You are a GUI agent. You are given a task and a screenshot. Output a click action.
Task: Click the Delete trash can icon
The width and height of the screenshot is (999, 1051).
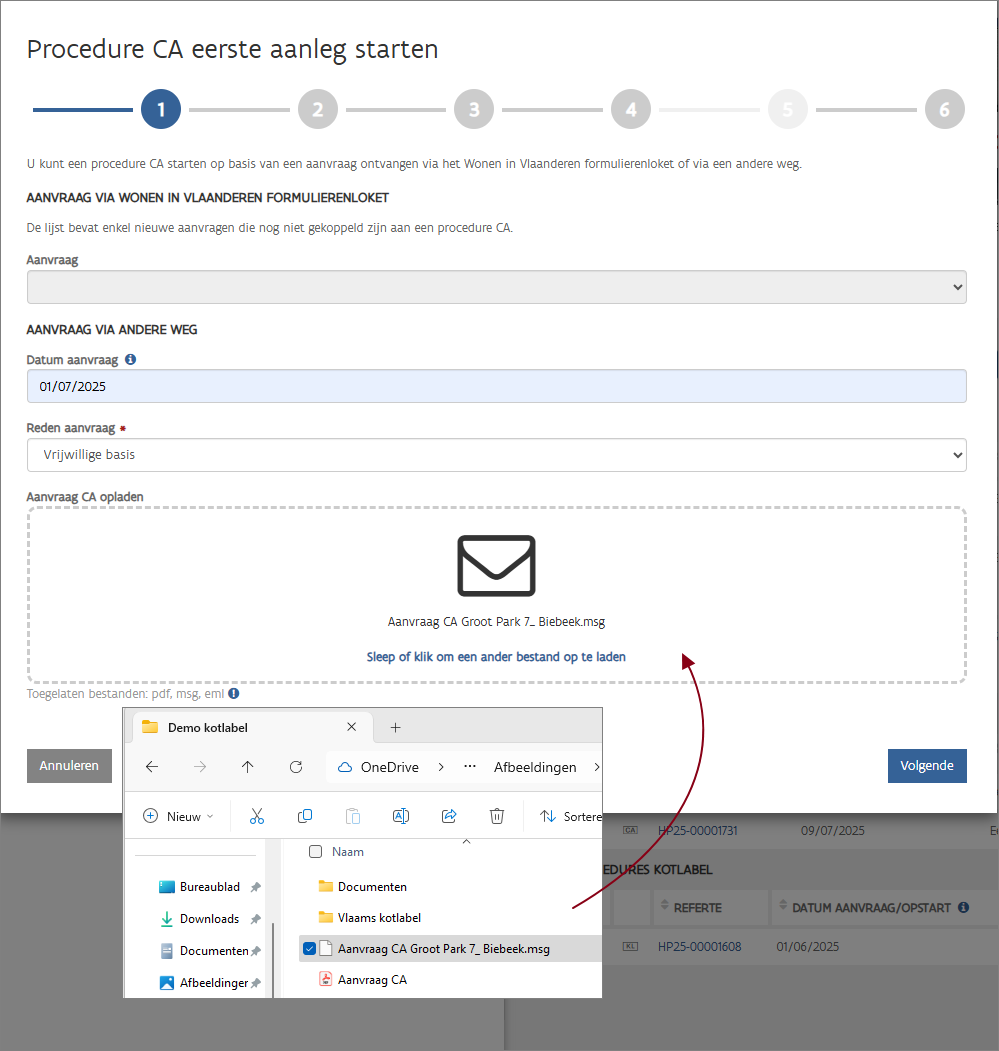tap(497, 816)
